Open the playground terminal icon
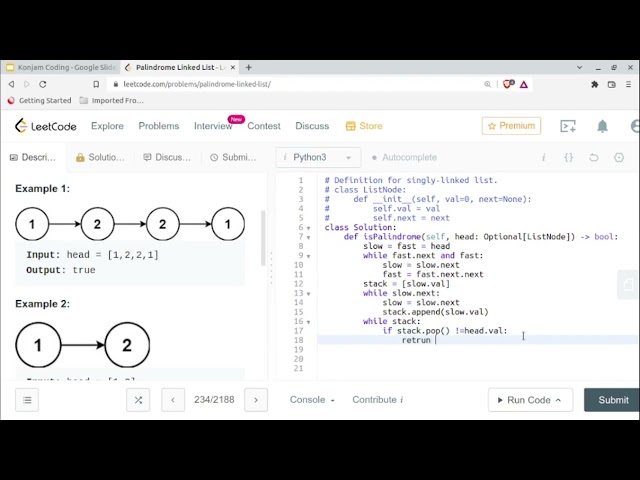The height and width of the screenshot is (480, 640). click(568, 126)
